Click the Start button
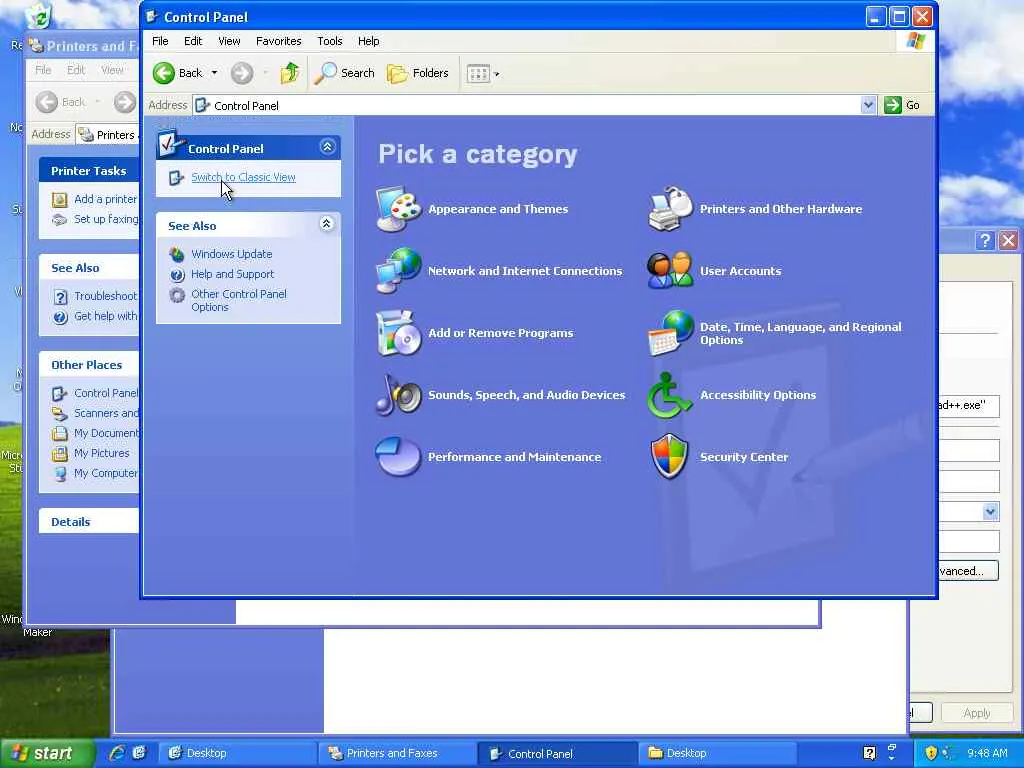Viewport: 1024px width, 768px height. coord(46,753)
